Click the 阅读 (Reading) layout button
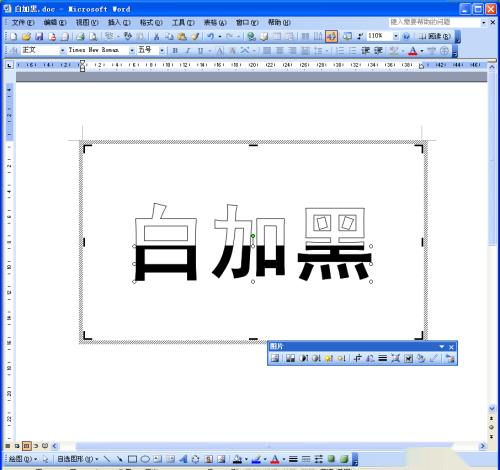 point(435,36)
